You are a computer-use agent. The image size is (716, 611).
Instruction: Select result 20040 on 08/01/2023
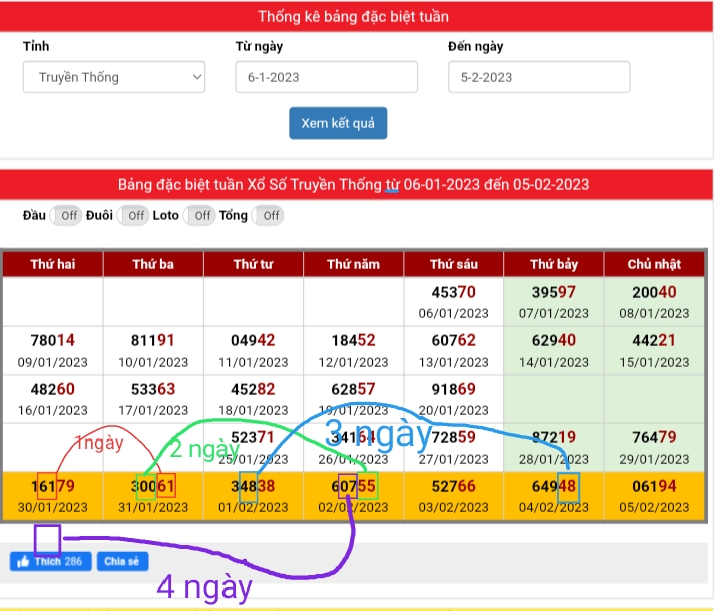pos(654,292)
